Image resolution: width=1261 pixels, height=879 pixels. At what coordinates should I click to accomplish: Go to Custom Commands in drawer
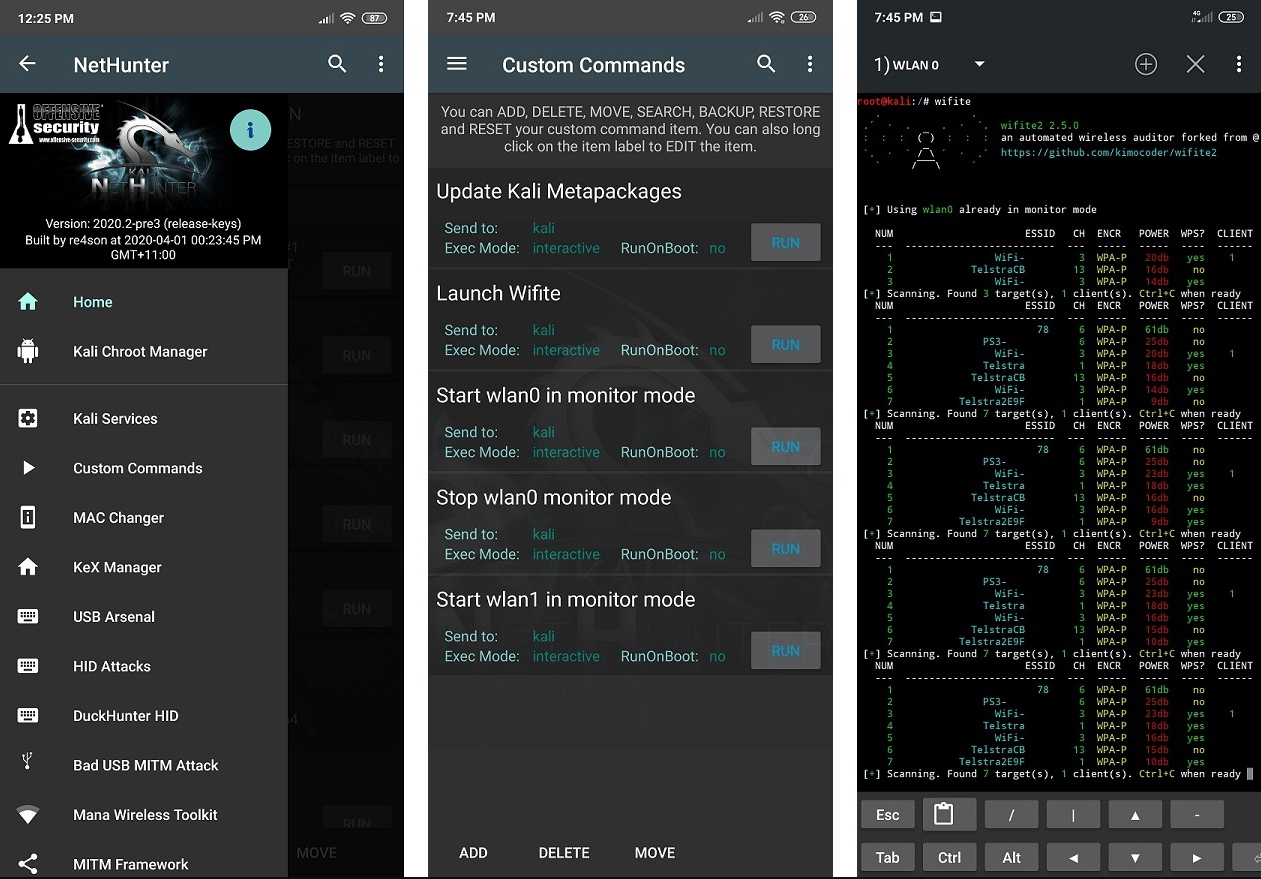[144, 468]
